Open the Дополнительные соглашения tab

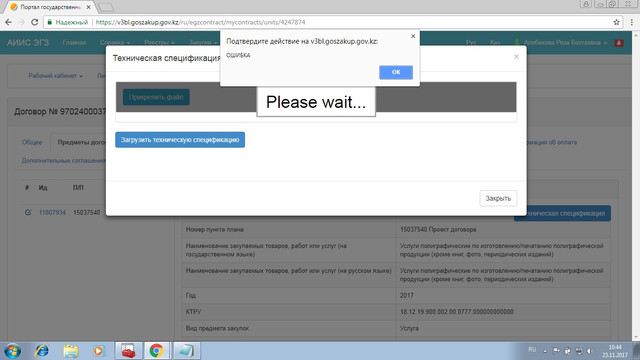click(x=63, y=161)
